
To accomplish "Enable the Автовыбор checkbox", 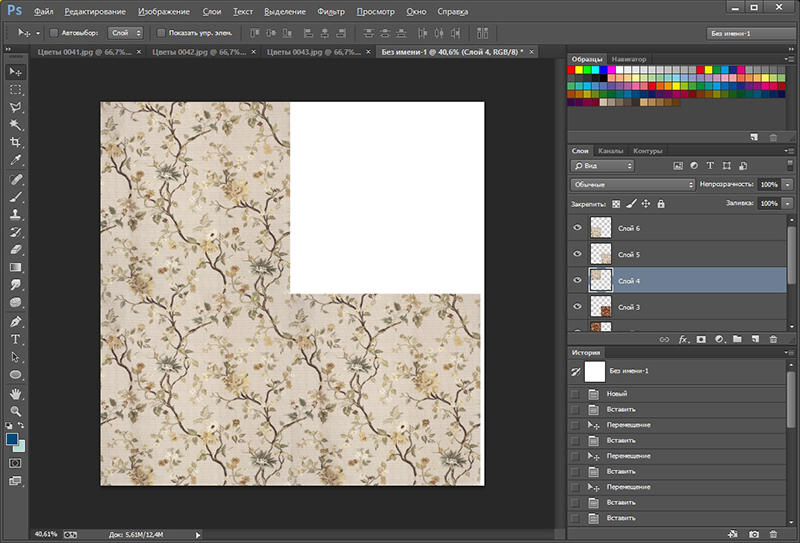I will [54, 33].
